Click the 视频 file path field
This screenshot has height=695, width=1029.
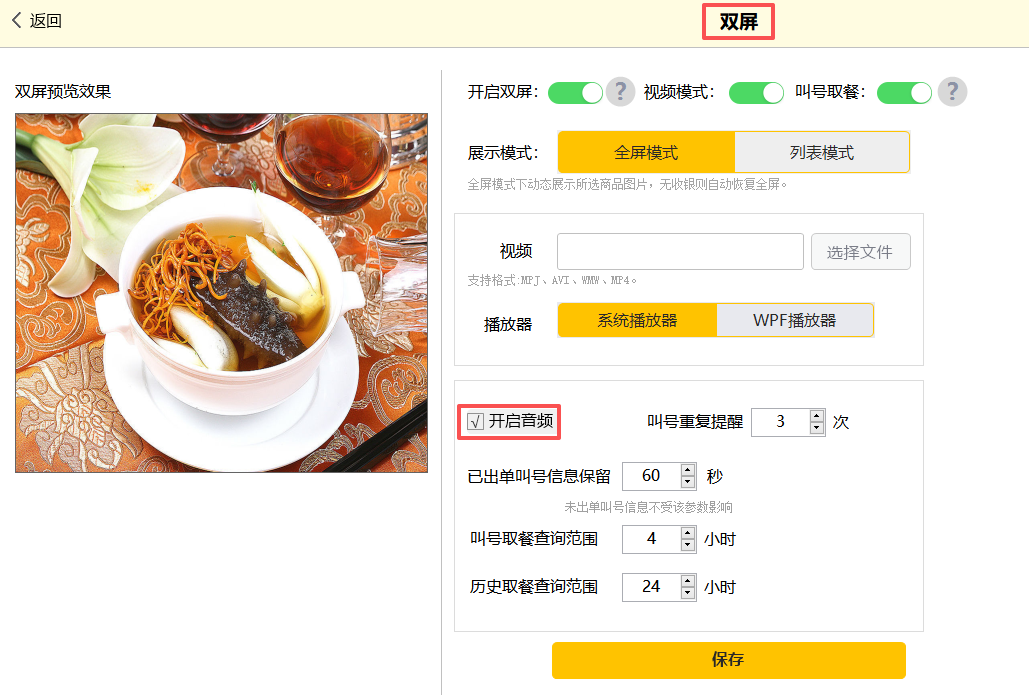coord(680,252)
